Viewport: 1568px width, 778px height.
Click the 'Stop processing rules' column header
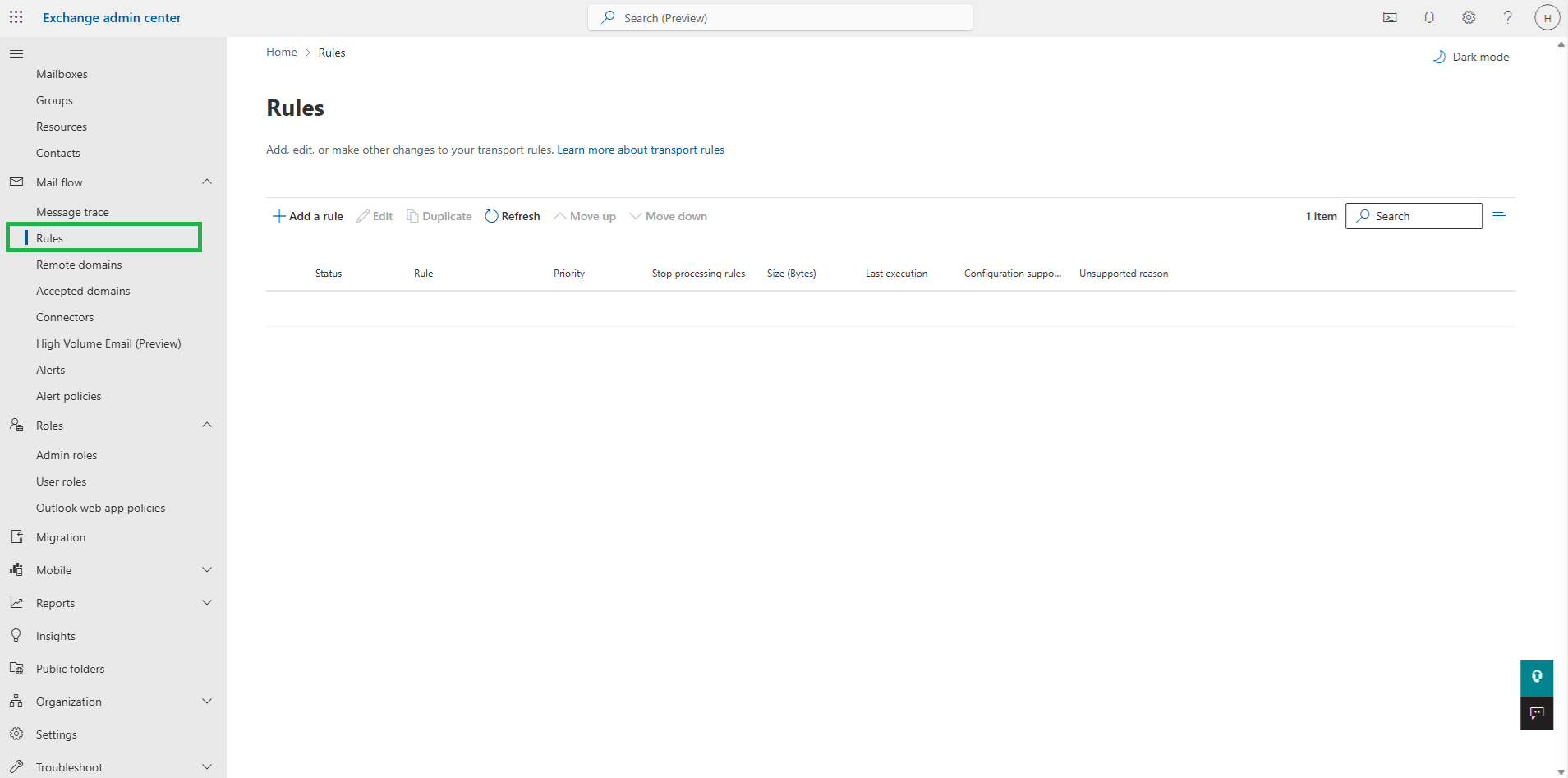[698, 274]
